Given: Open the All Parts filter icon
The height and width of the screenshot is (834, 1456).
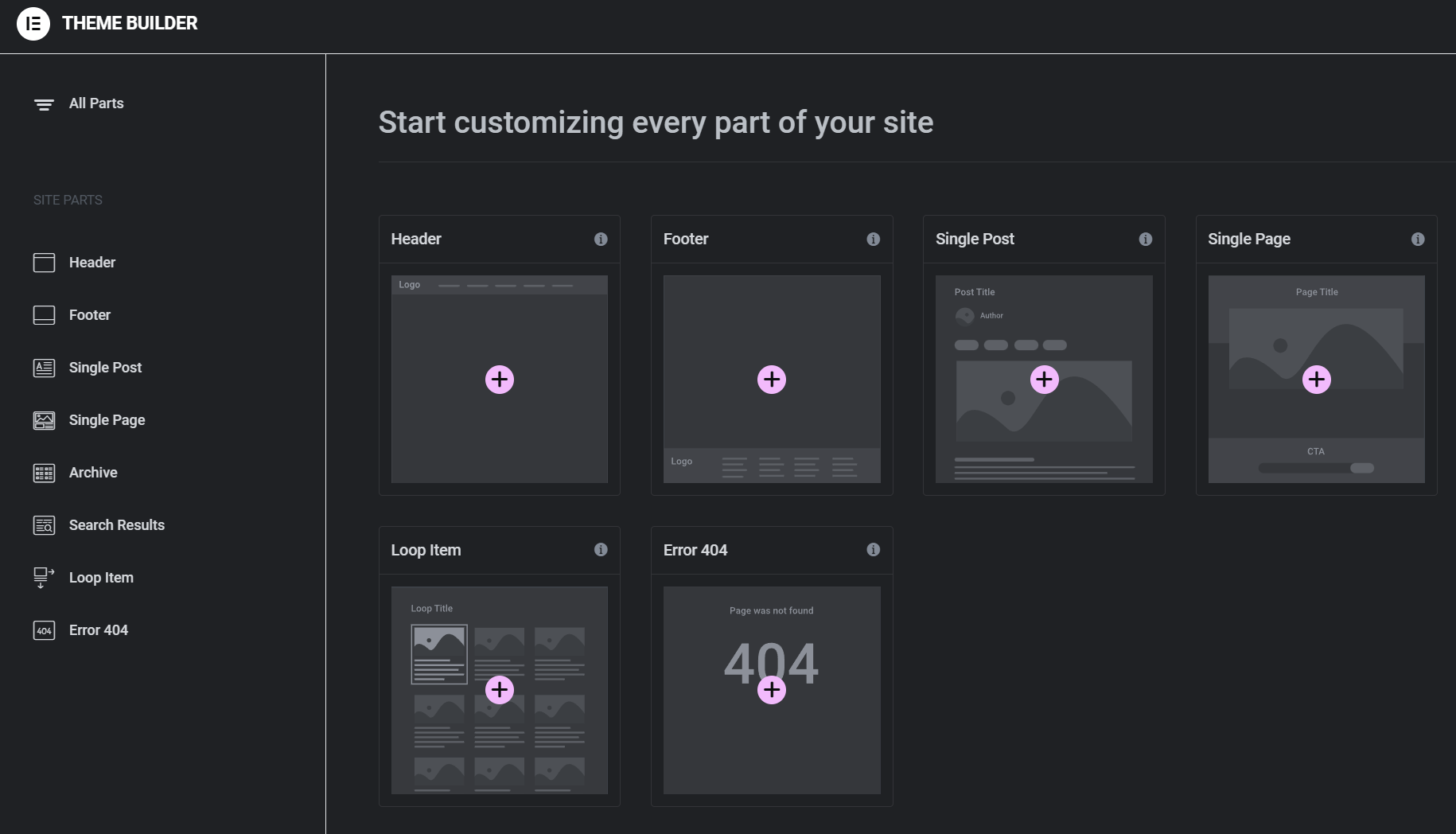Looking at the screenshot, I should (x=44, y=103).
